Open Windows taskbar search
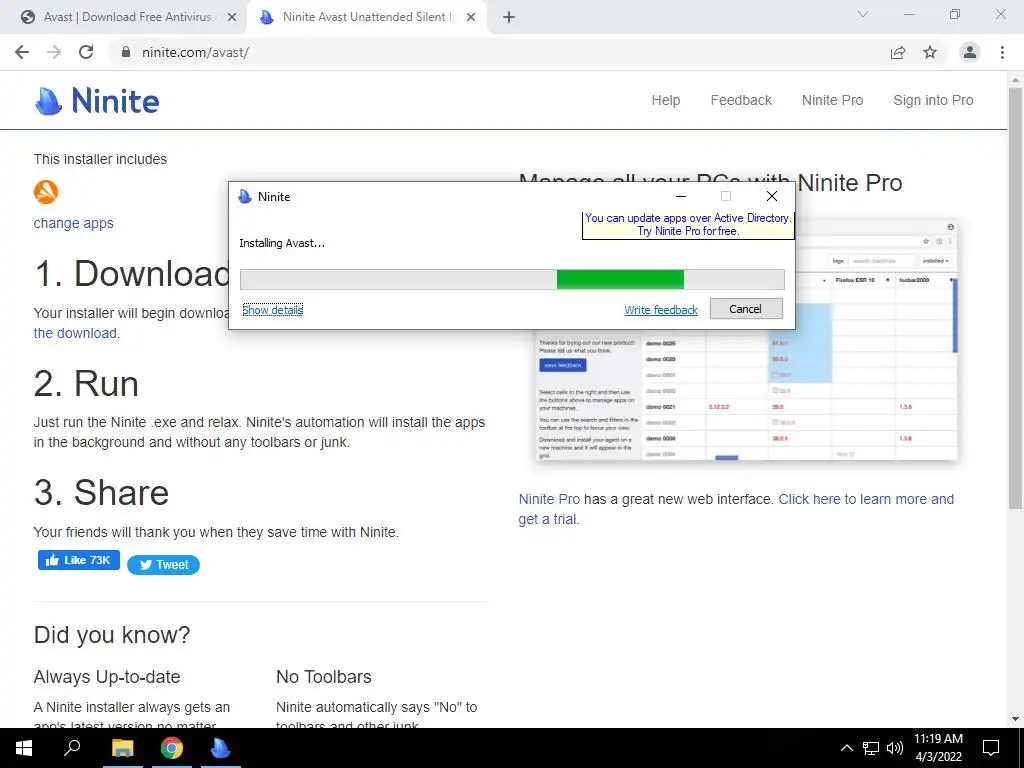This screenshot has width=1024, height=768. (x=72, y=748)
